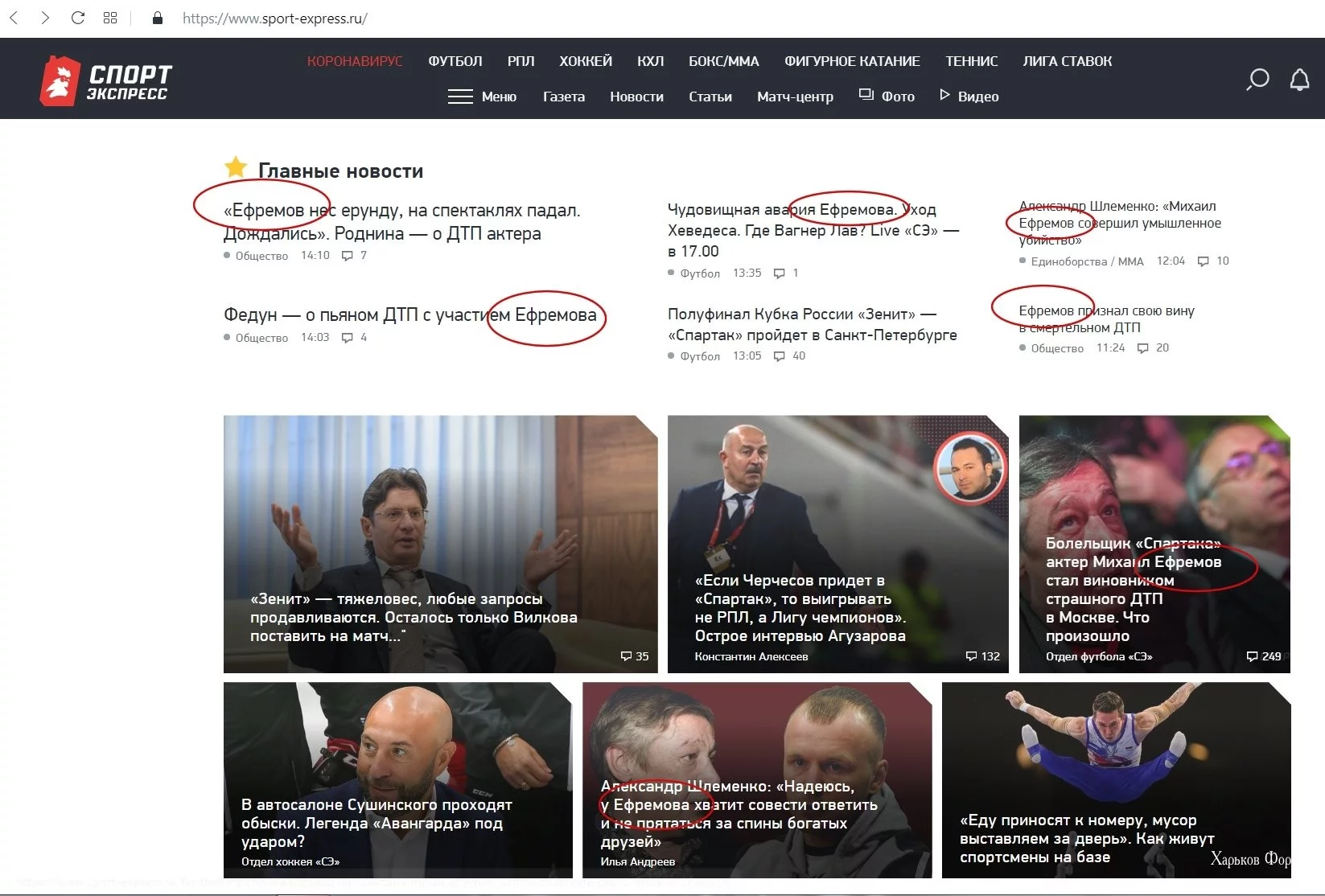Viewport: 1325px width, 896px height.
Task: Open the Фигурное катание section
Action: click(x=852, y=61)
